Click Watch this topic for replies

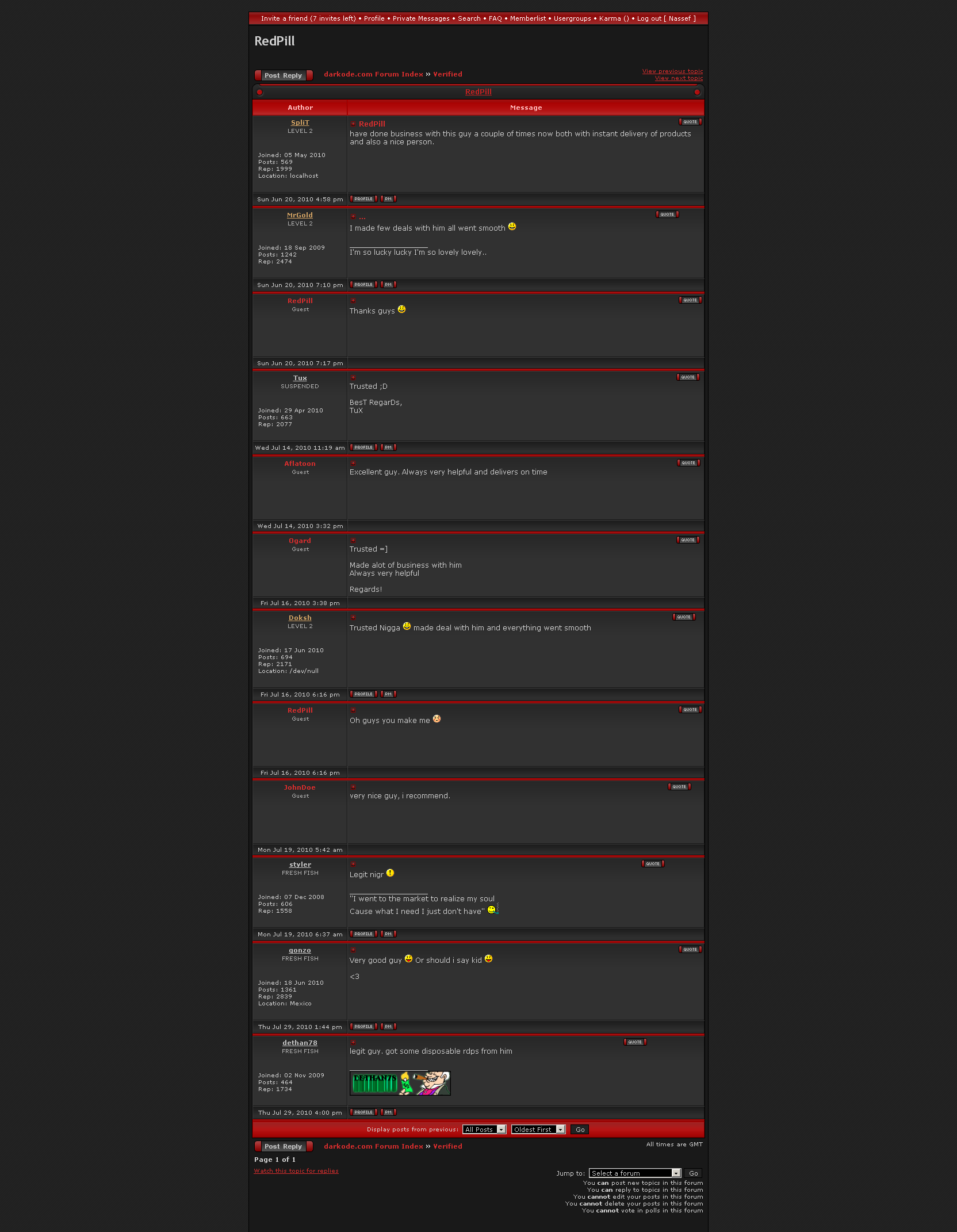tap(296, 1171)
